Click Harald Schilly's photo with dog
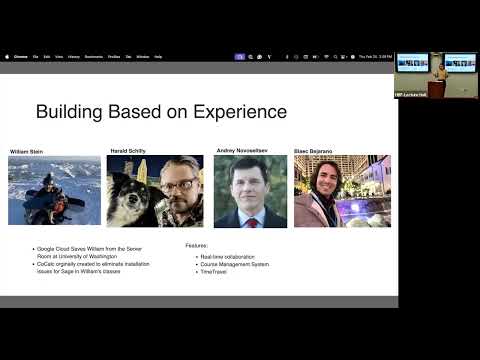The height and width of the screenshot is (360, 480). click(x=155, y=191)
